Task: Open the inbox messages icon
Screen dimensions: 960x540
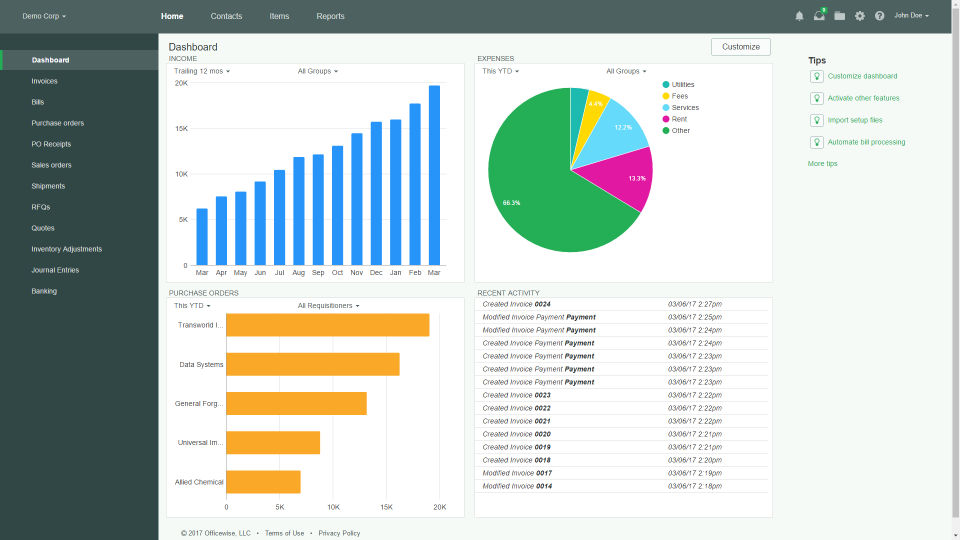Action: 819,16
